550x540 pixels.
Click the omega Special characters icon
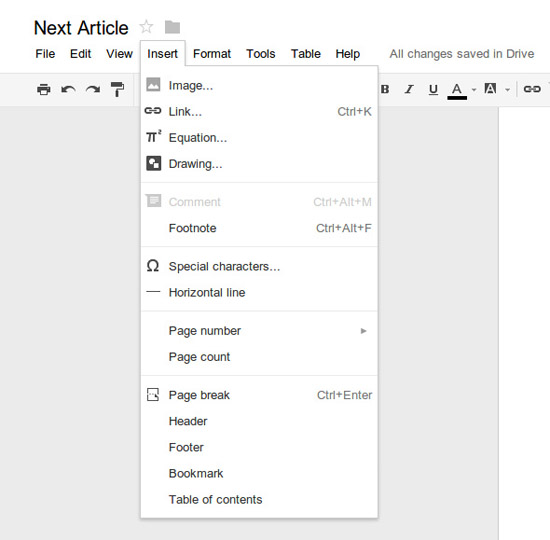point(153,266)
